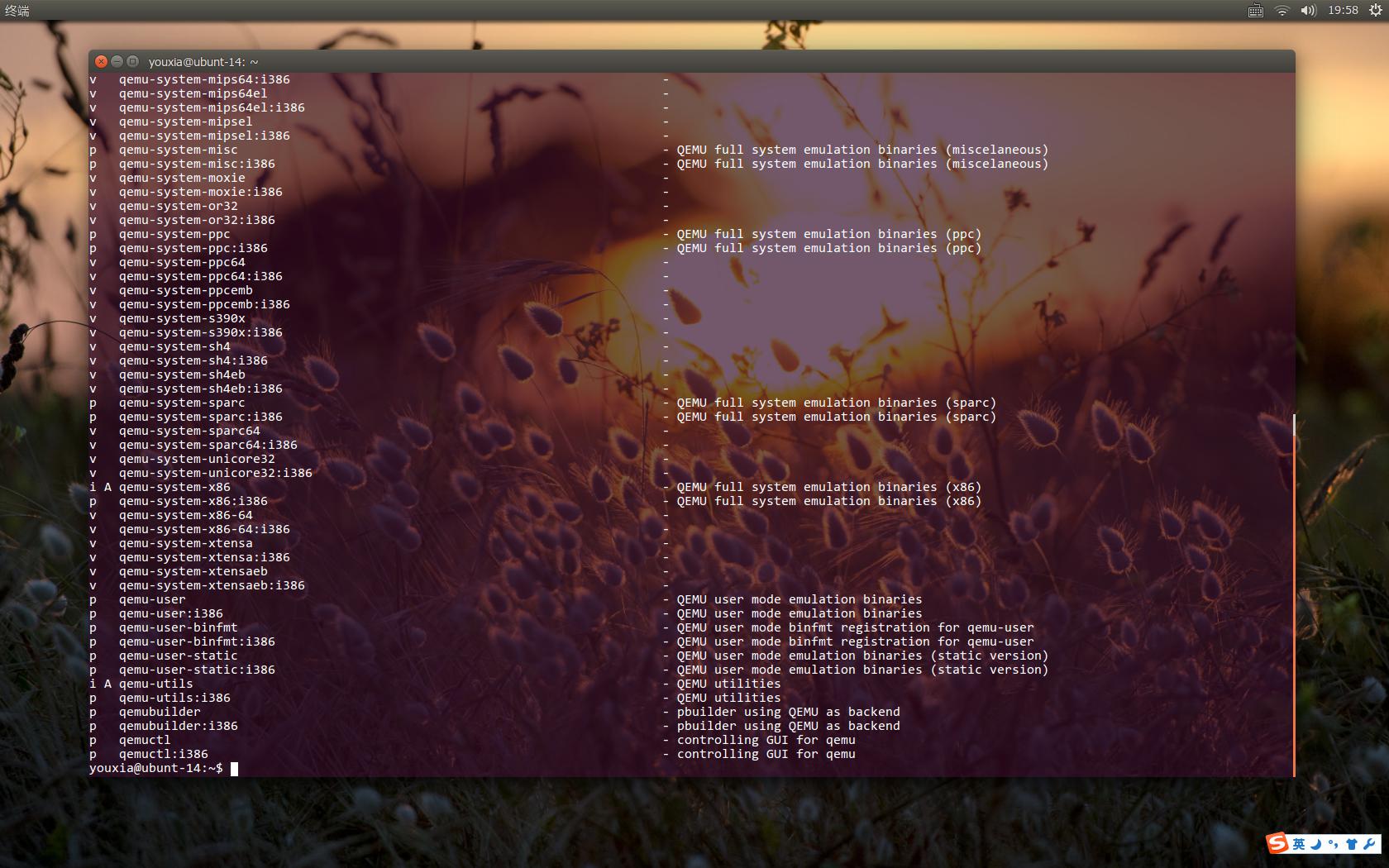
Task: Open the 终端 menu in the top bar
Action: pyautogui.click(x=17, y=11)
